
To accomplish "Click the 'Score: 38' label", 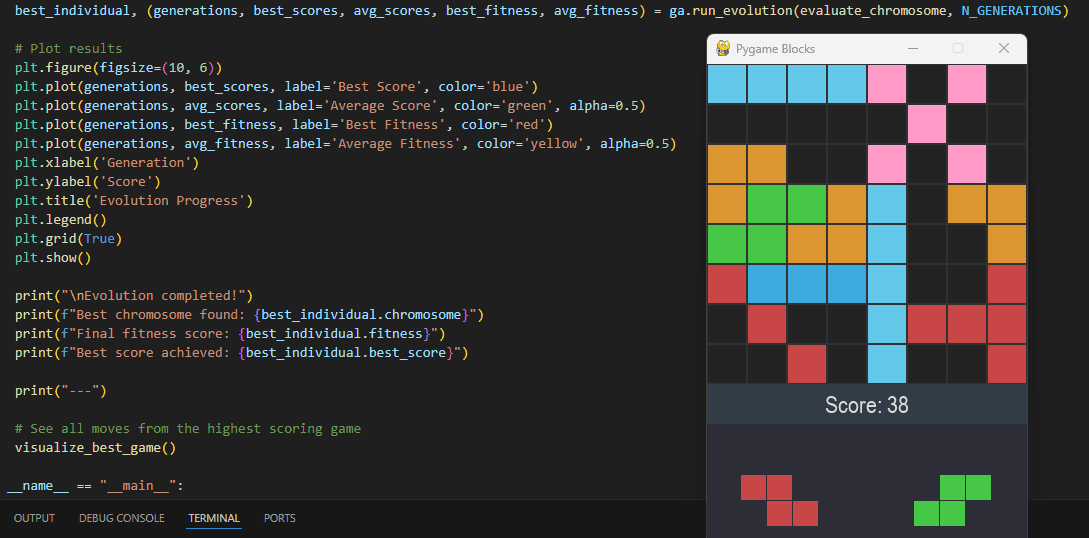I will pos(867,405).
